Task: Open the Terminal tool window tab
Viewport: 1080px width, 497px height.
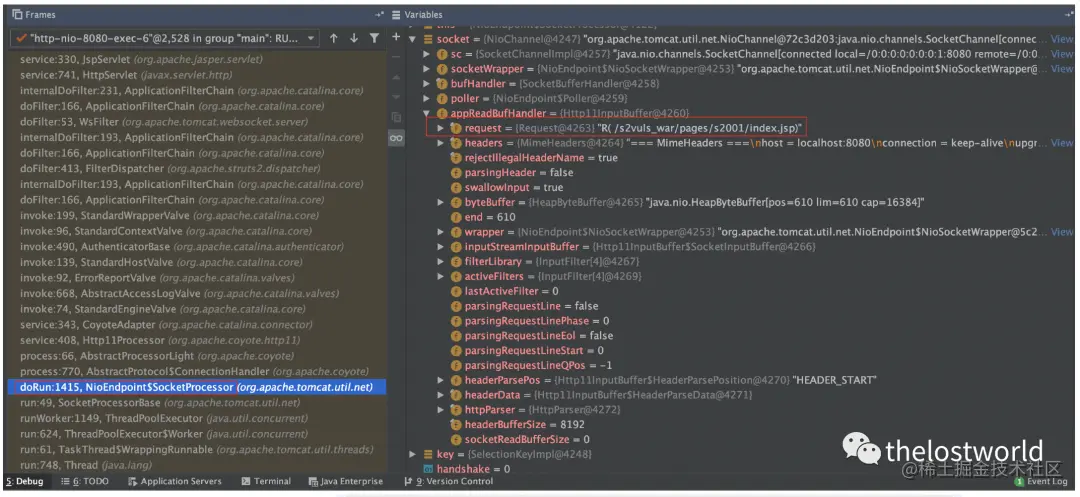Action: click(266, 481)
